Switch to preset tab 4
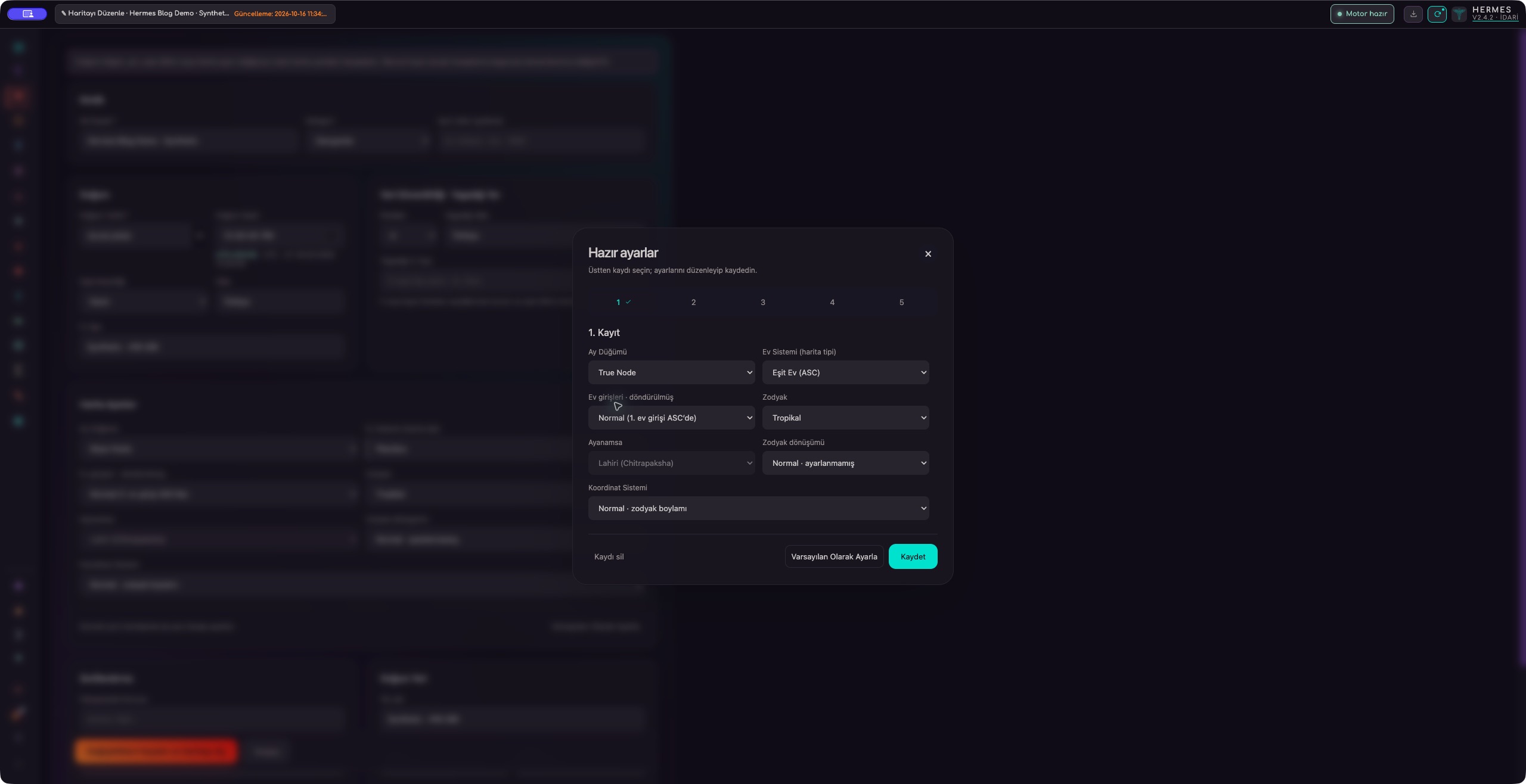 tap(832, 302)
